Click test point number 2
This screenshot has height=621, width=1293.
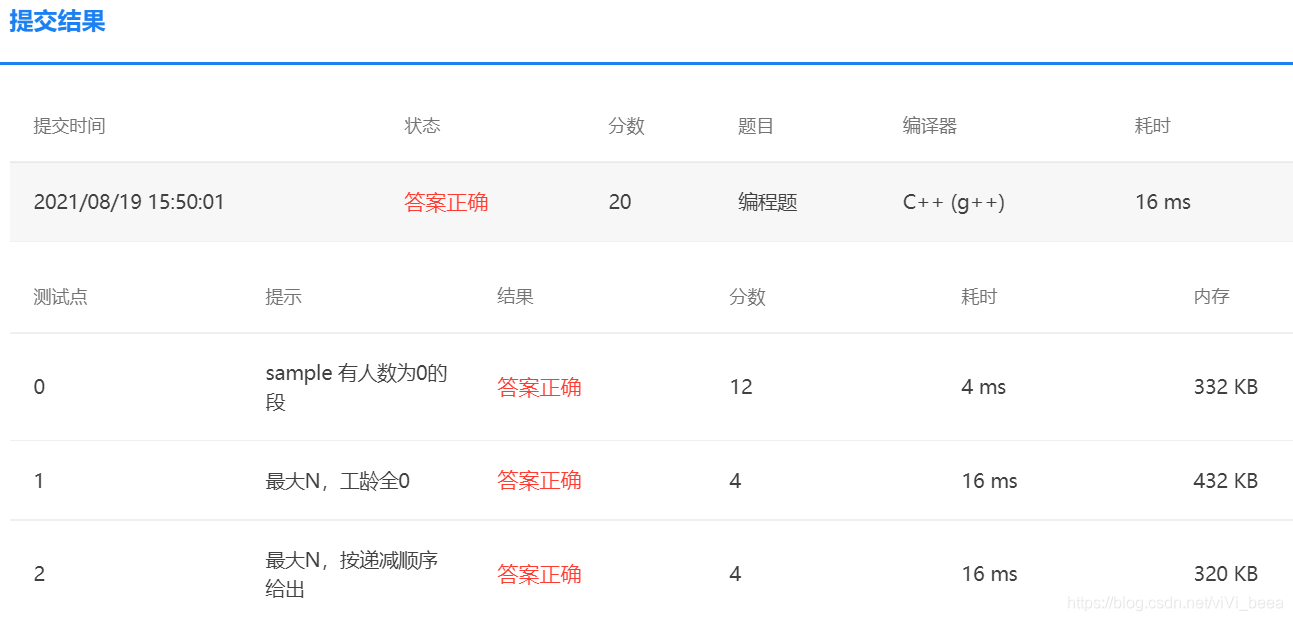39,574
